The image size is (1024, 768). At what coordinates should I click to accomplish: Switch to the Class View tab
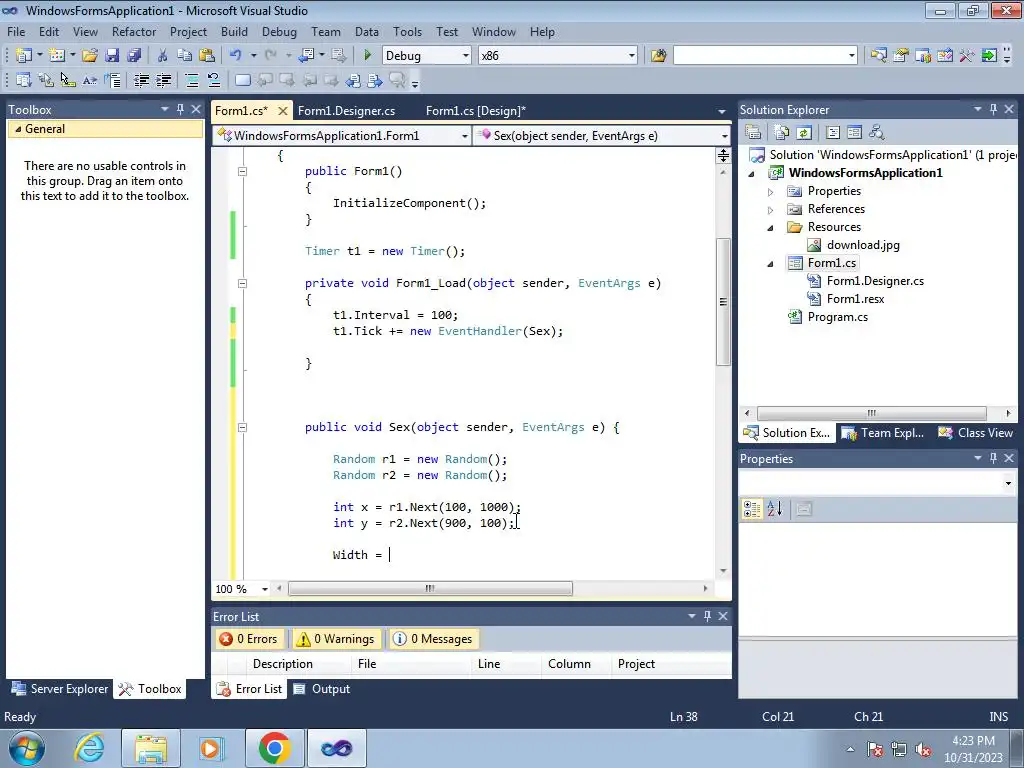tap(976, 433)
